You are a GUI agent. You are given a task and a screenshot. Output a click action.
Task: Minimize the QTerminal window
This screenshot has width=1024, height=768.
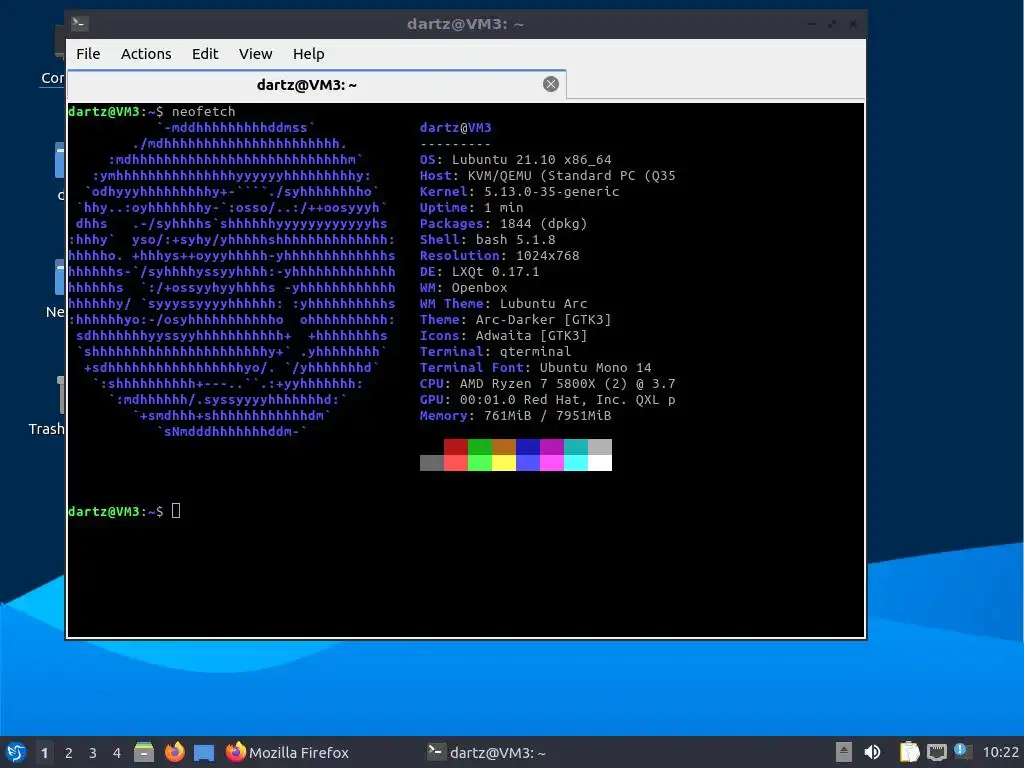click(811, 24)
